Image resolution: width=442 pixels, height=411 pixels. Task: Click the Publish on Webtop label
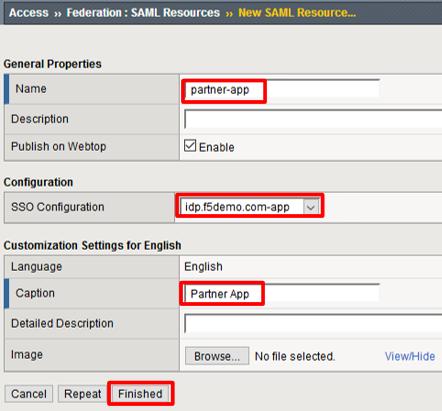58,146
